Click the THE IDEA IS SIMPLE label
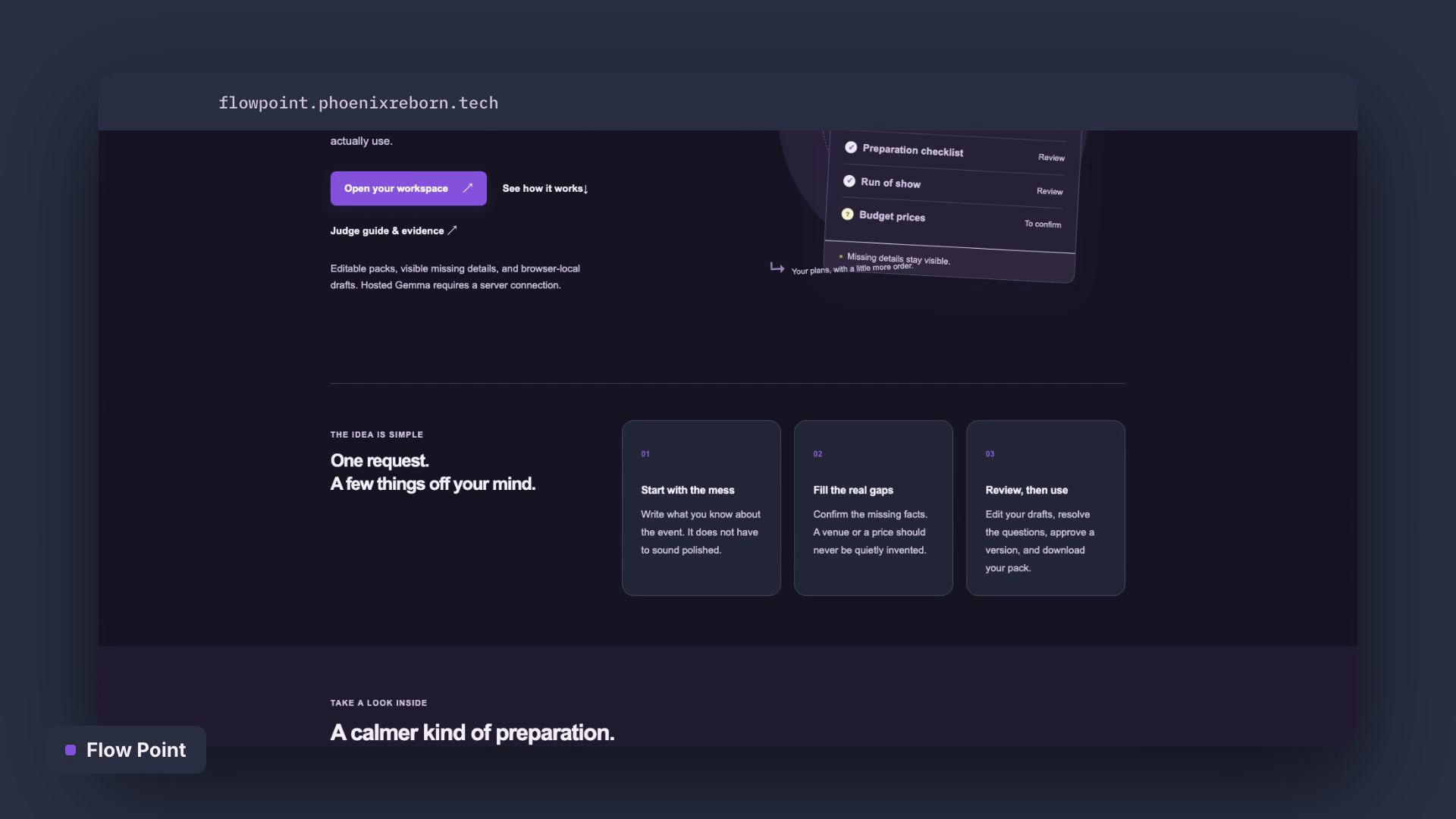The image size is (1456, 819). click(377, 435)
